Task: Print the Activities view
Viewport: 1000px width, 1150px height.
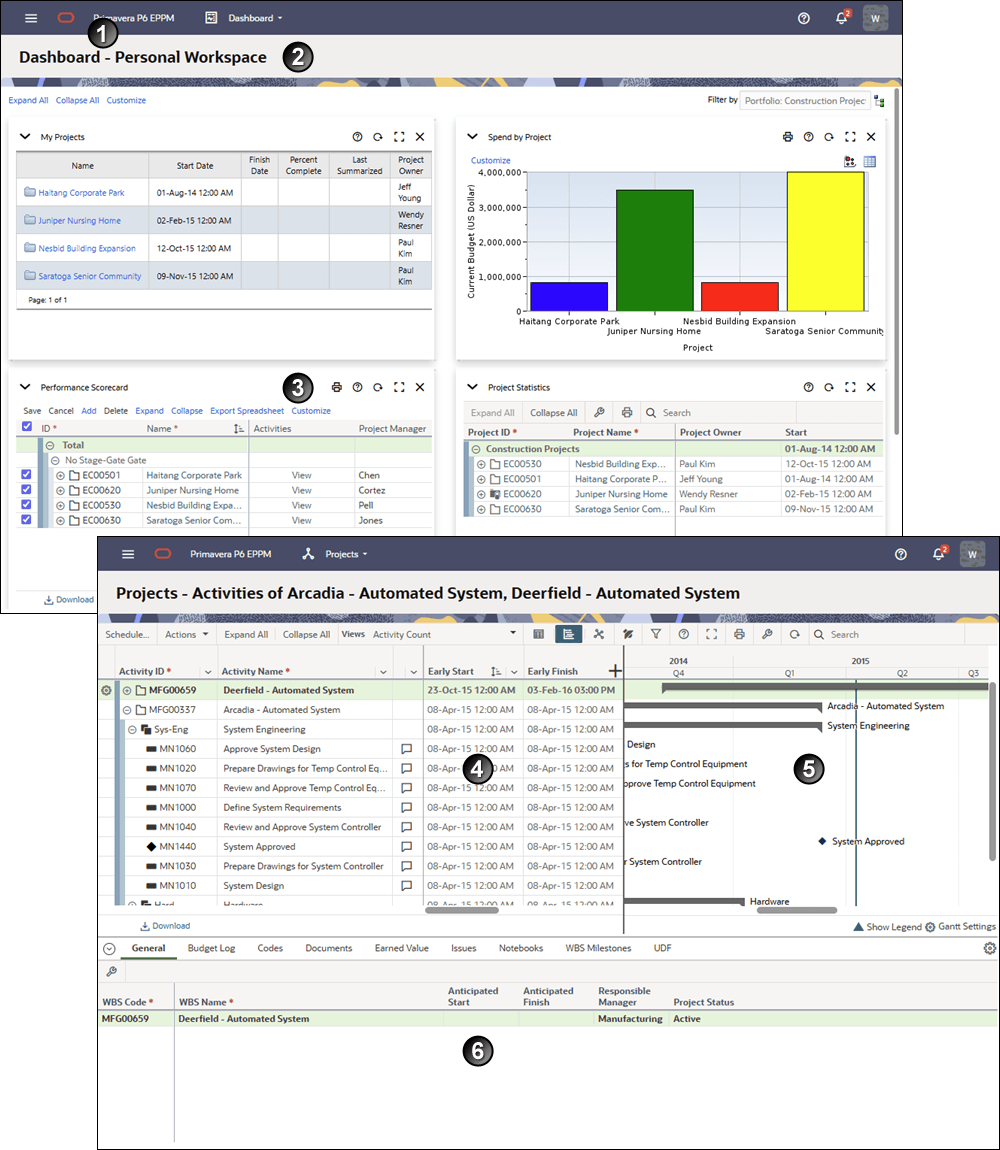Action: pyautogui.click(x=739, y=634)
